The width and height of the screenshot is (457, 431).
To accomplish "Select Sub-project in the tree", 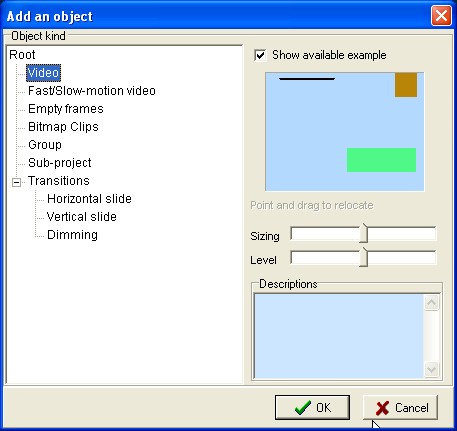I will point(60,163).
